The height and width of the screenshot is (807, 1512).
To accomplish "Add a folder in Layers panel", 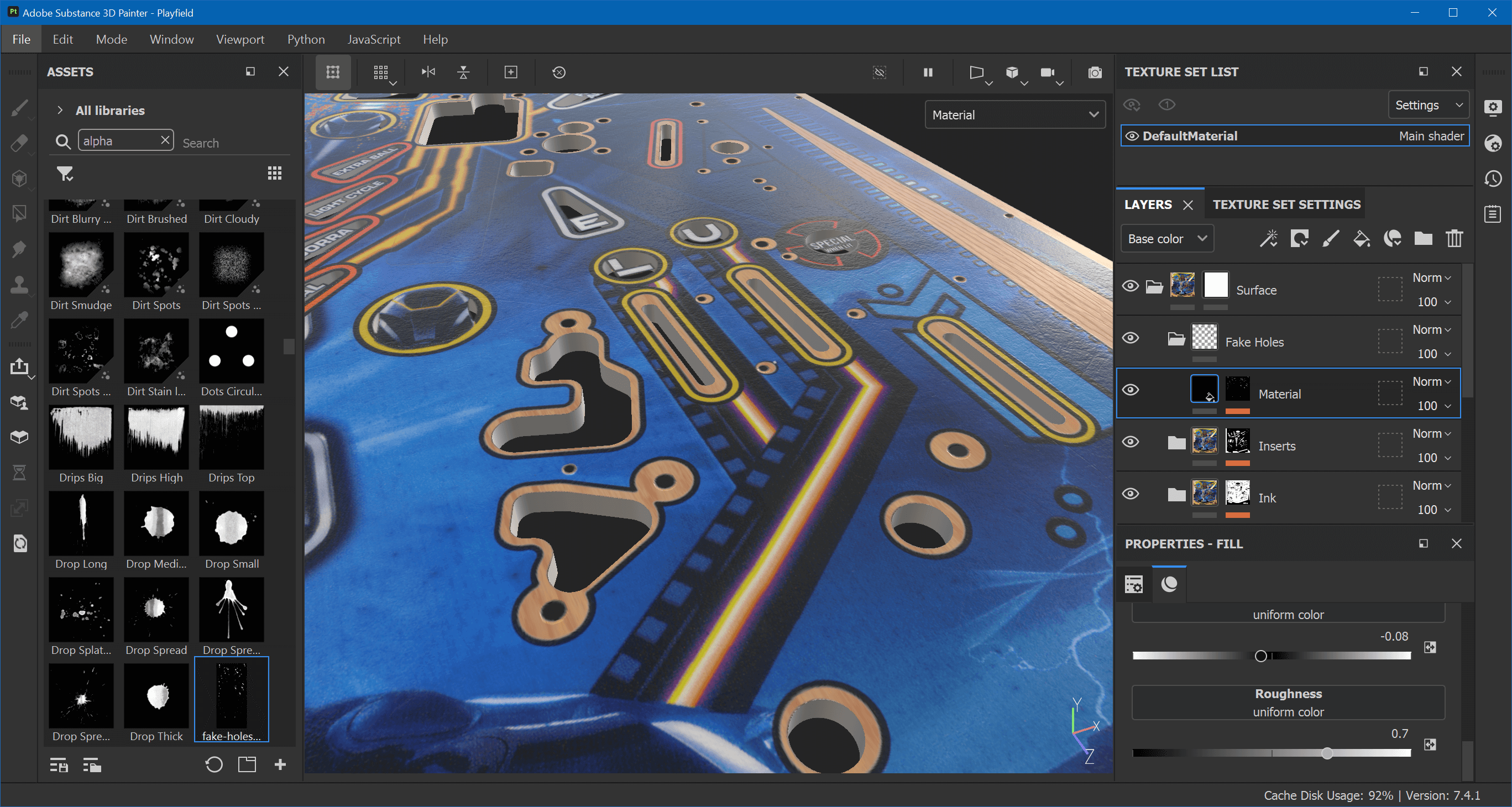I will point(1424,238).
